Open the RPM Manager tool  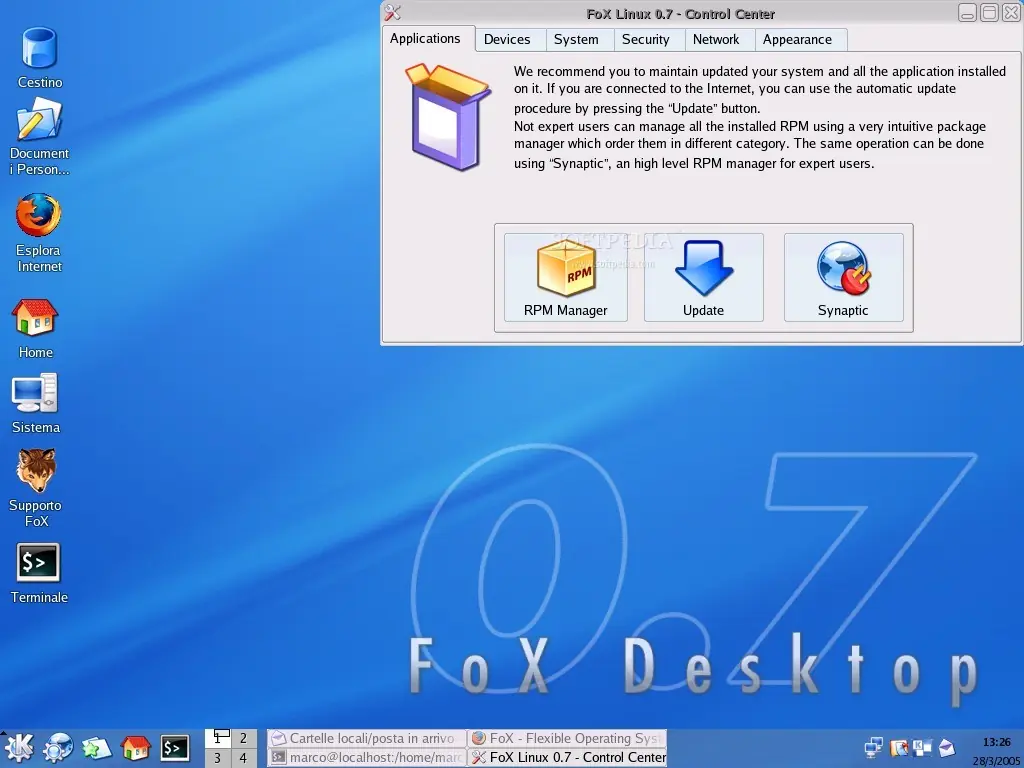[x=566, y=278]
